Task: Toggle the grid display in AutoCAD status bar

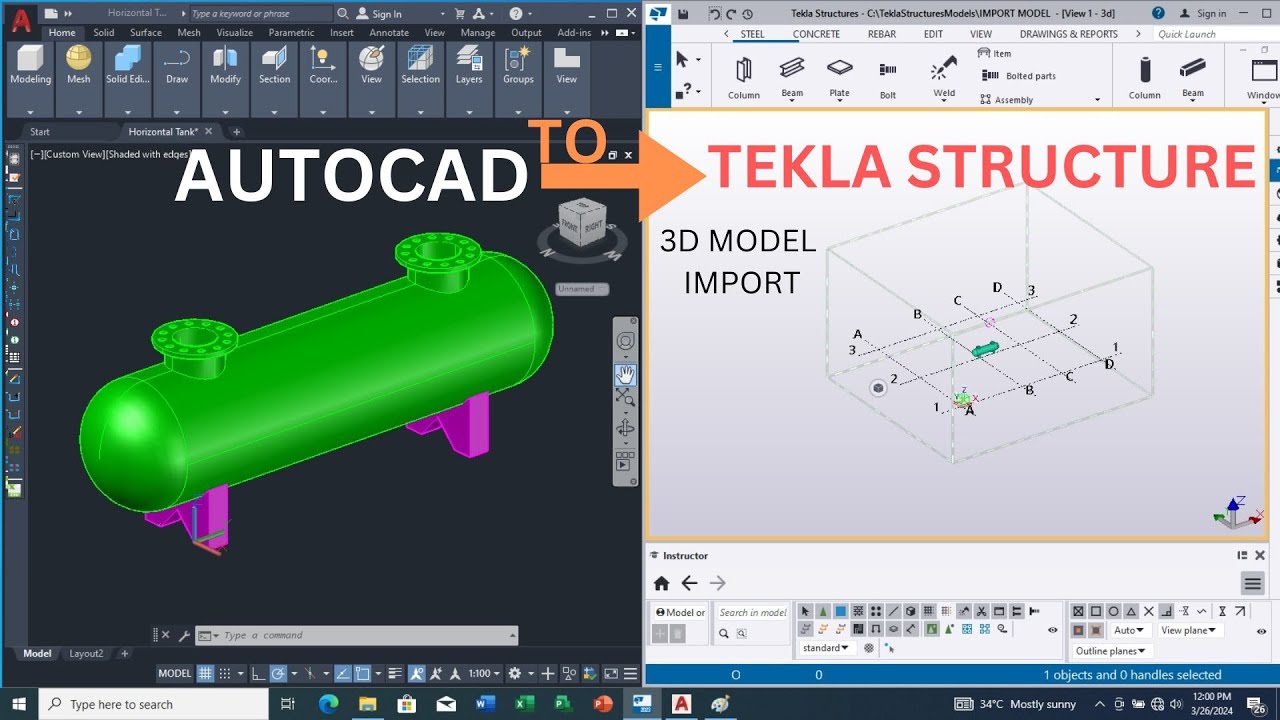Action: pos(205,673)
